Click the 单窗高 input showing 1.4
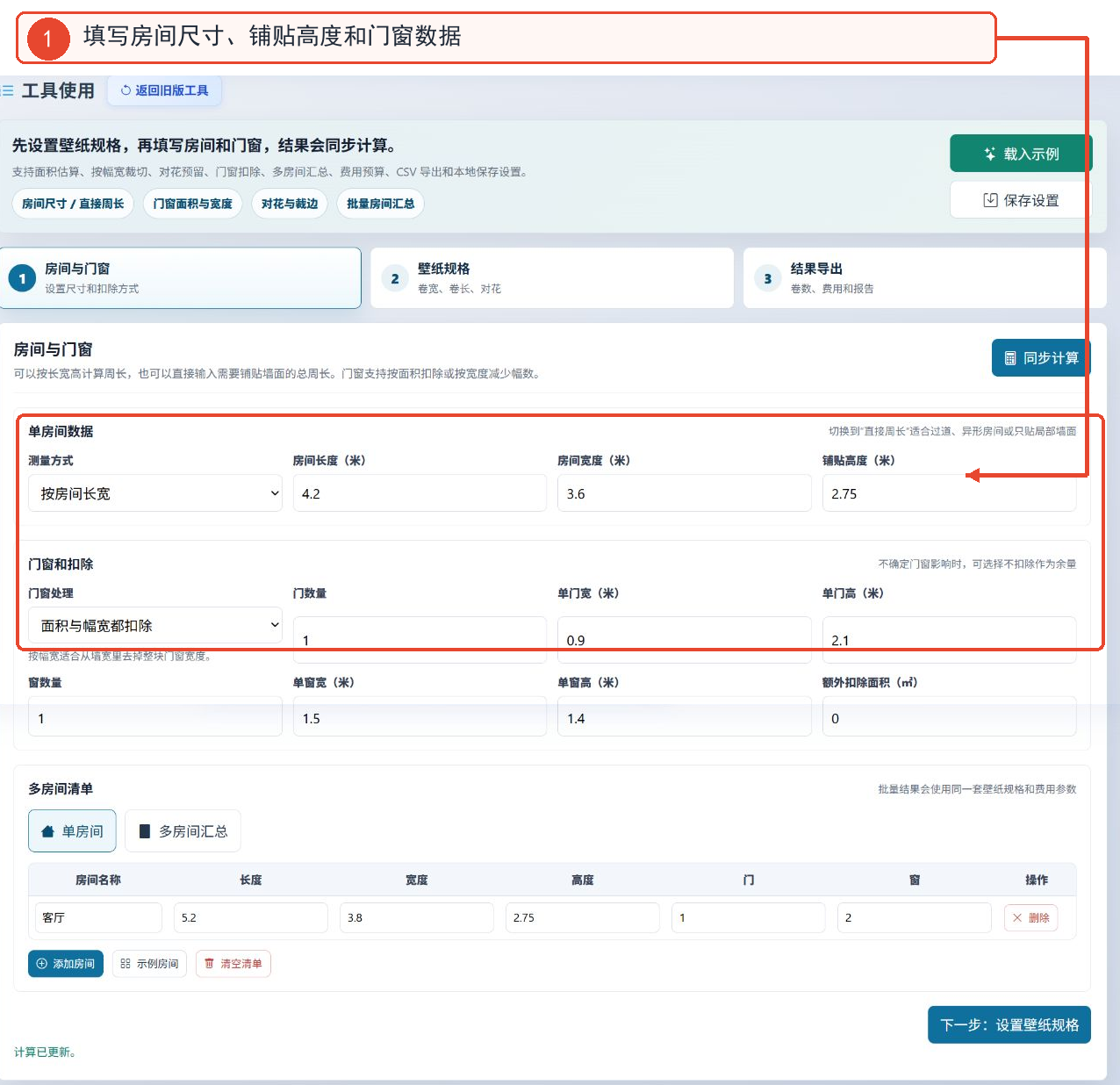 coord(685,716)
